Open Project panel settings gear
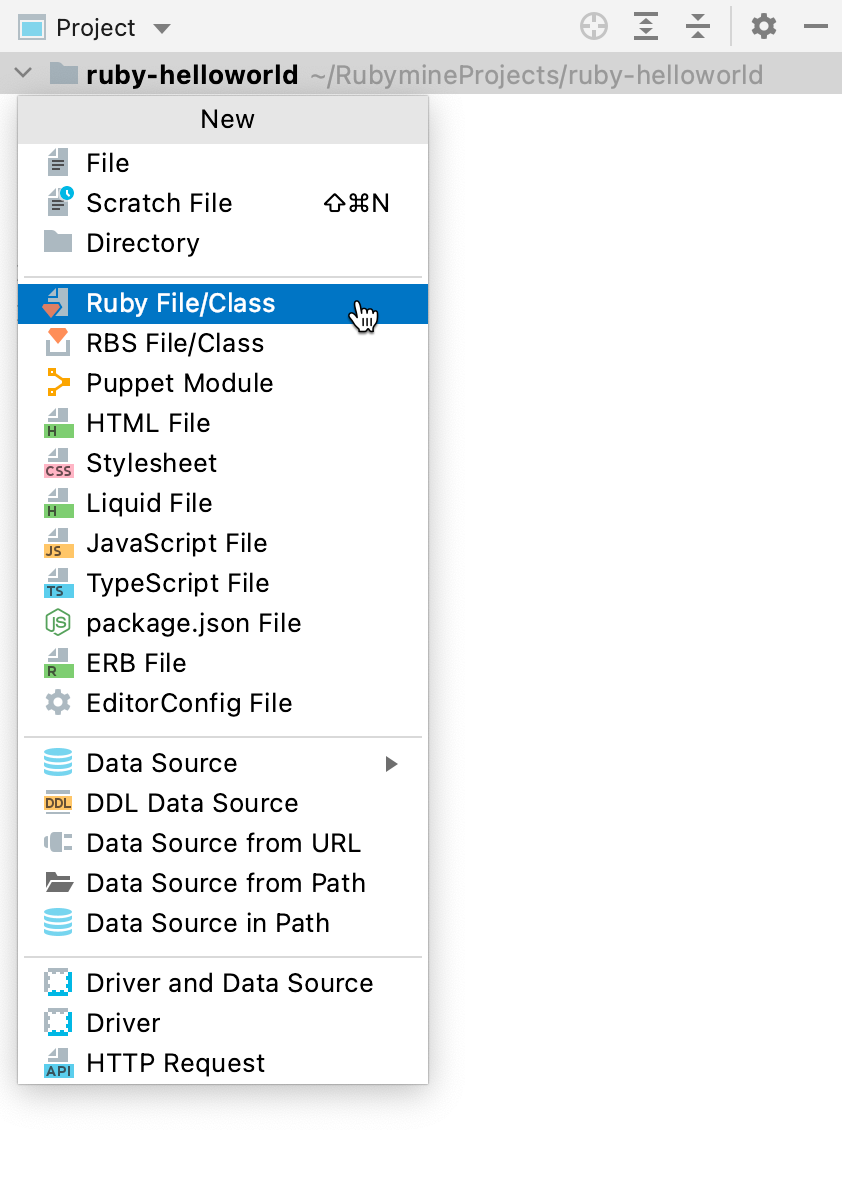Screen dimensions: 842x1180 [764, 27]
